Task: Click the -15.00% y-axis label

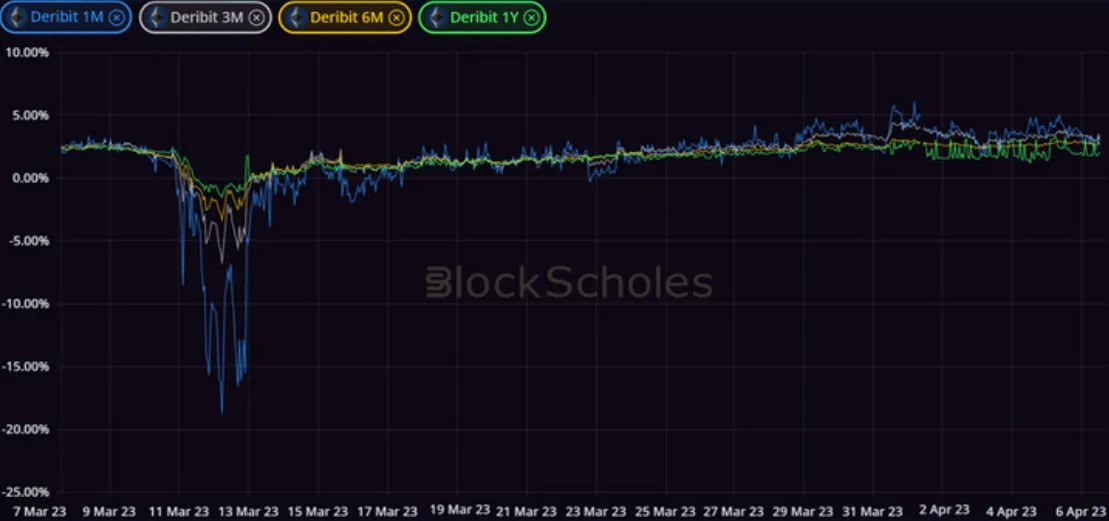Action: click(x=25, y=367)
